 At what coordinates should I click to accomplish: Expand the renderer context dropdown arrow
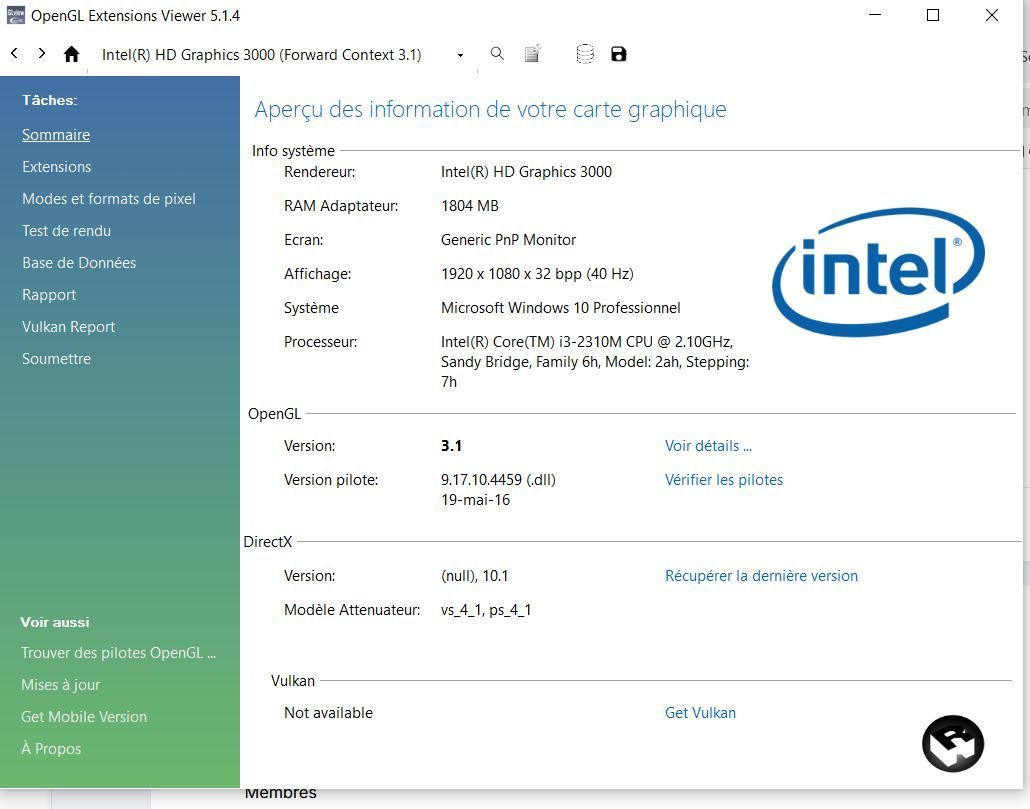460,55
